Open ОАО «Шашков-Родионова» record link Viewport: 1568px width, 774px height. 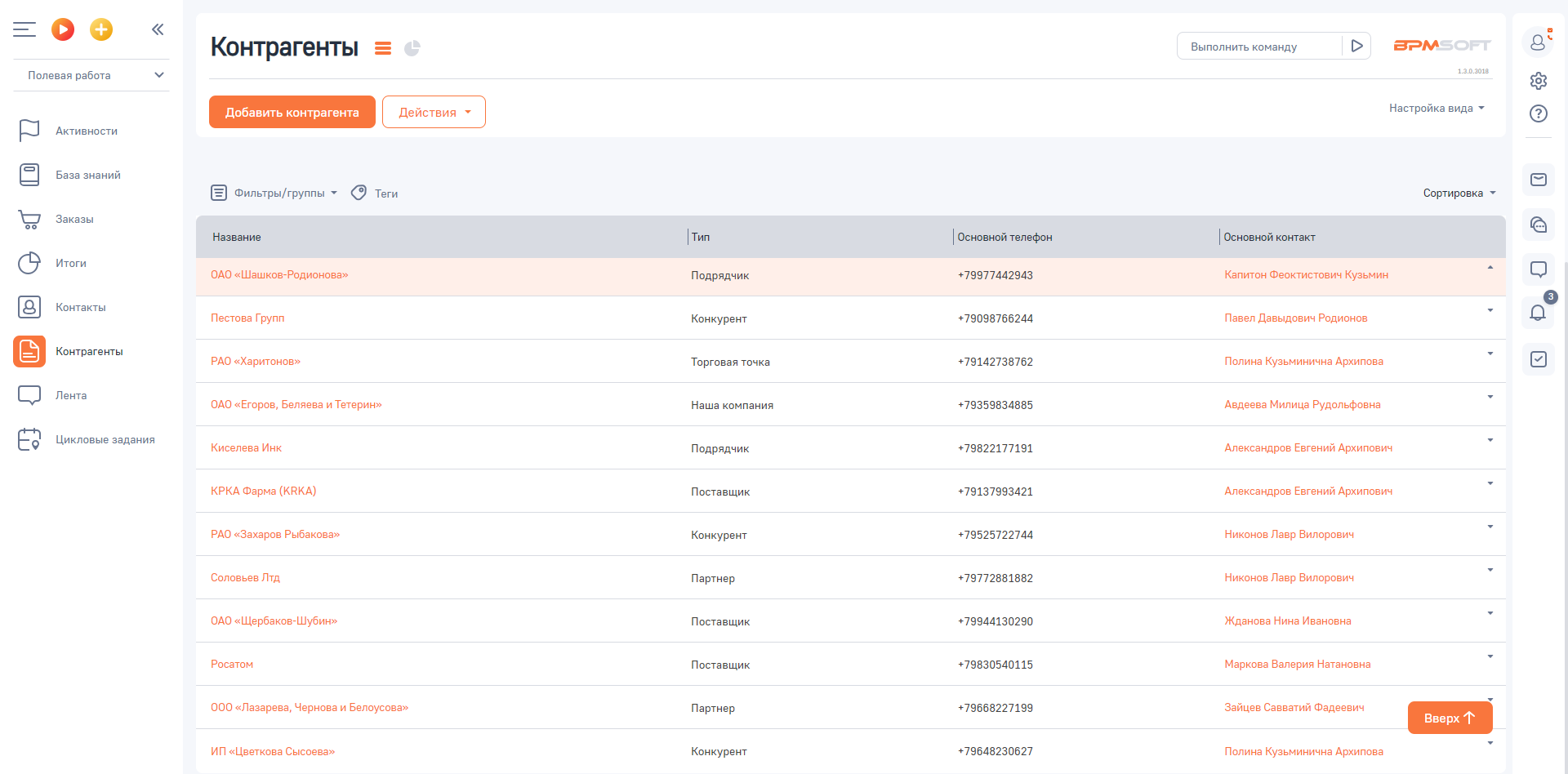click(x=279, y=274)
